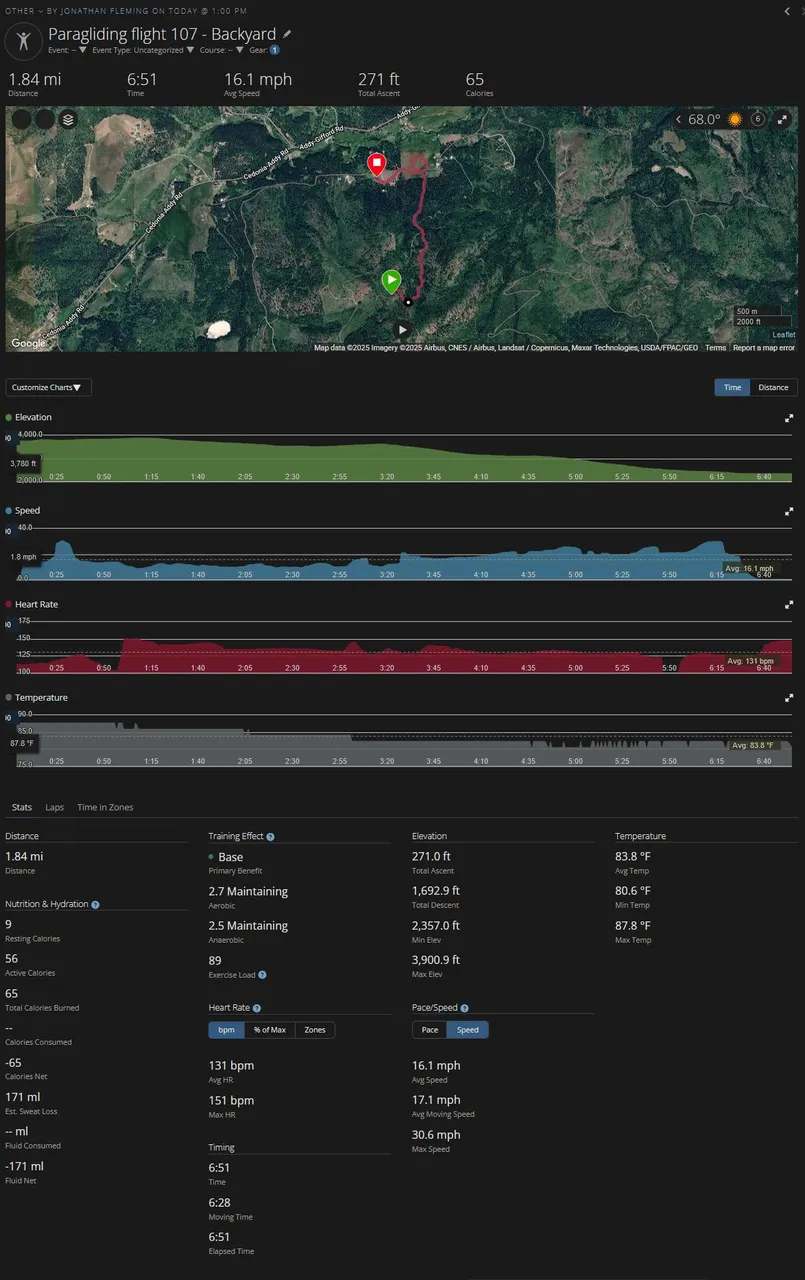Click the Avg: 131 bpm chart label
This screenshot has width=805, height=1280.
(749, 661)
